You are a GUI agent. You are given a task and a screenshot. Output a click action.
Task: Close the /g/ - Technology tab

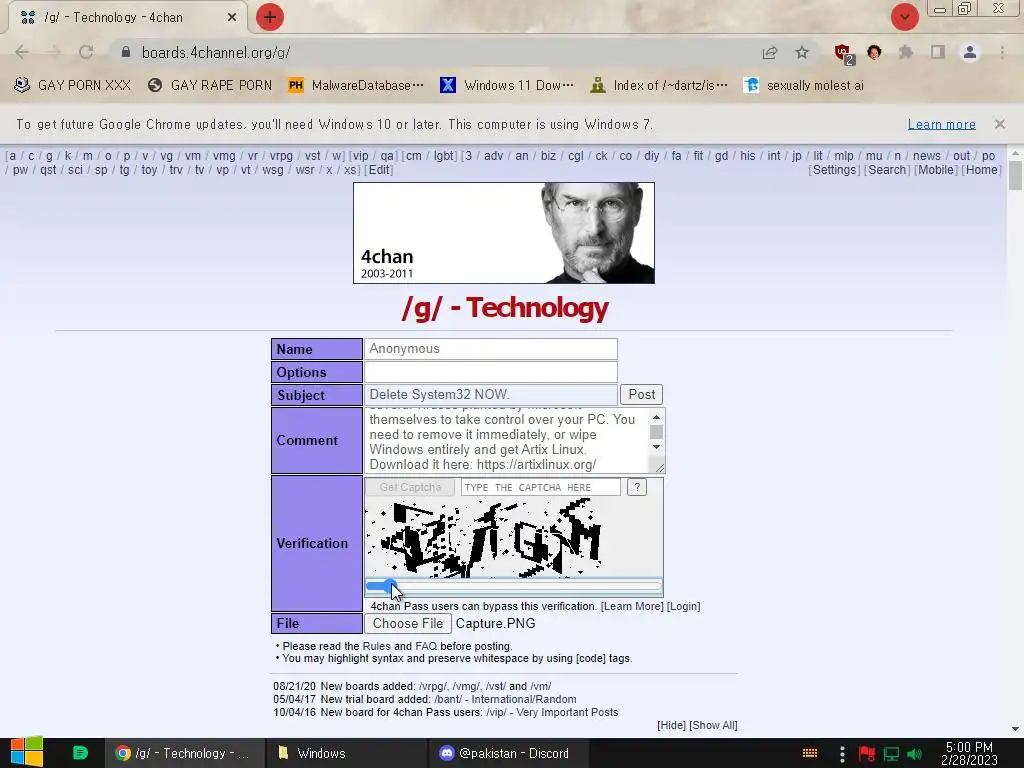(x=232, y=18)
